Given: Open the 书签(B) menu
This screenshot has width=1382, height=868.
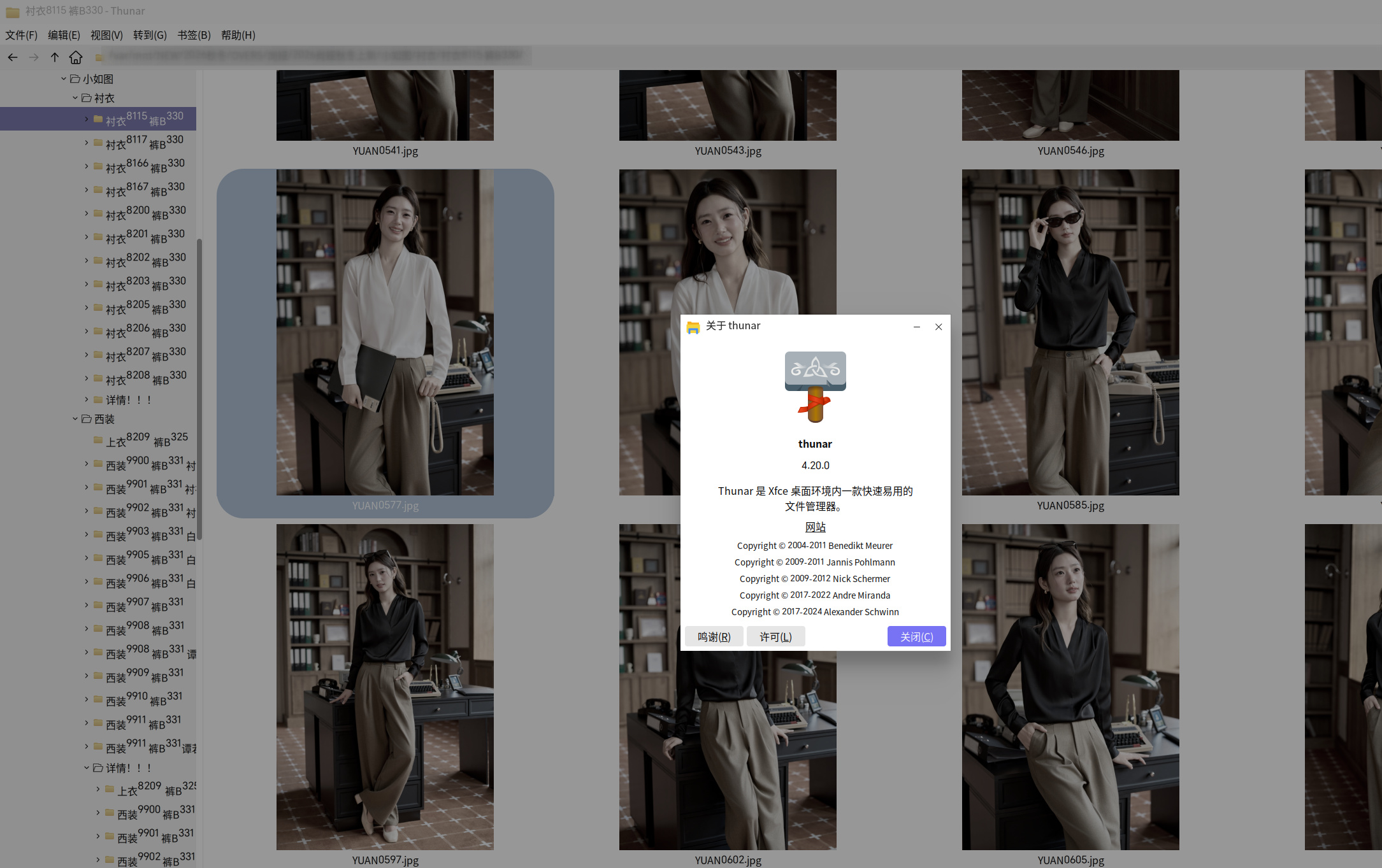Looking at the screenshot, I should [194, 35].
